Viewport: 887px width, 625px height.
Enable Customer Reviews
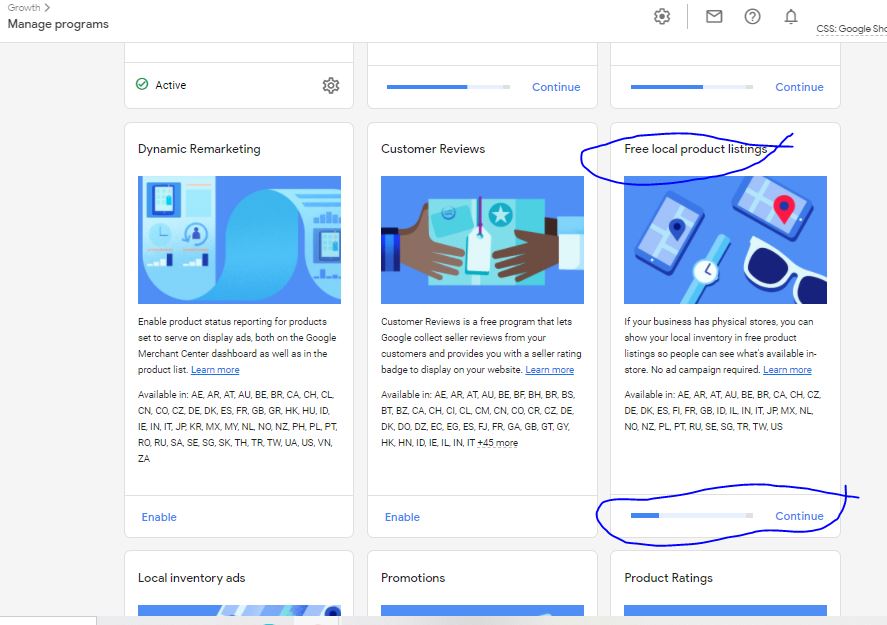point(402,517)
